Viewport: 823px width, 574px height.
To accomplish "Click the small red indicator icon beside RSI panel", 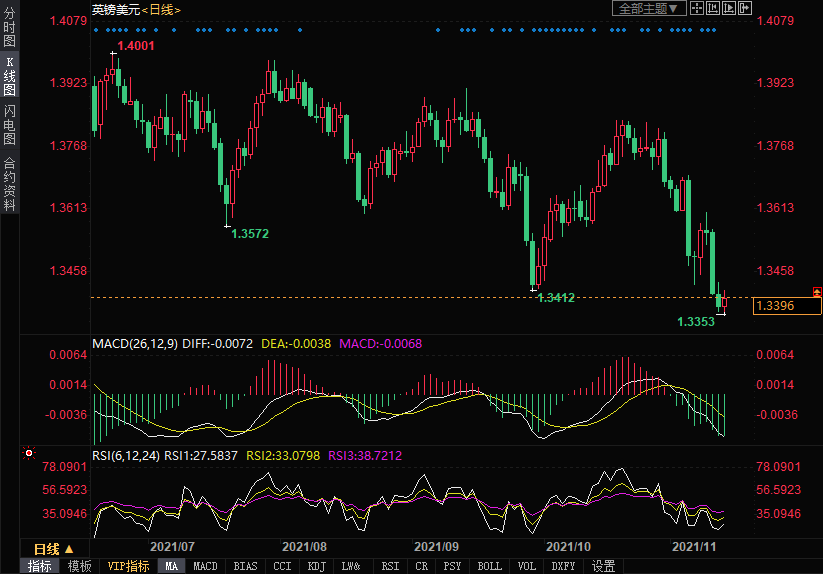I will pos(28,455).
